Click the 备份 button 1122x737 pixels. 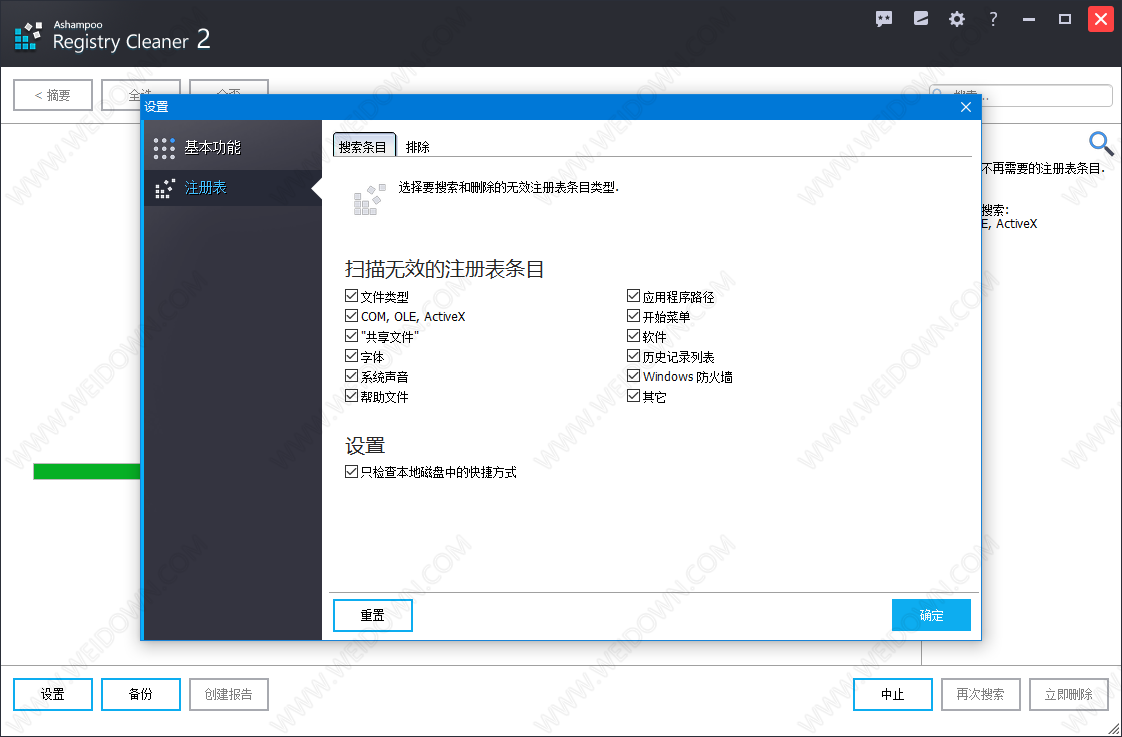click(x=141, y=694)
